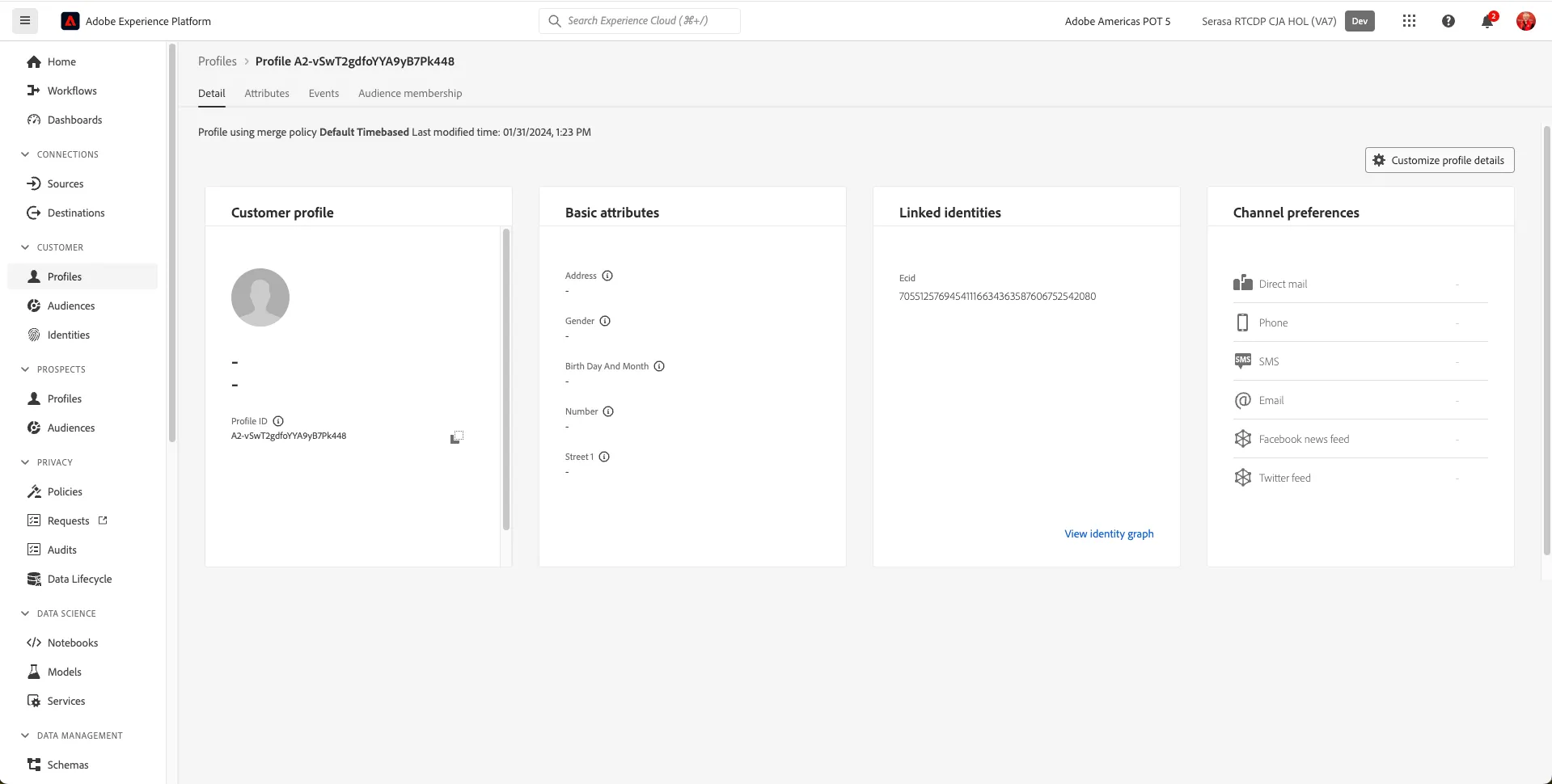Open Dashboards in sidebar
Screen dimensions: 1552x784
click(82, 120)
